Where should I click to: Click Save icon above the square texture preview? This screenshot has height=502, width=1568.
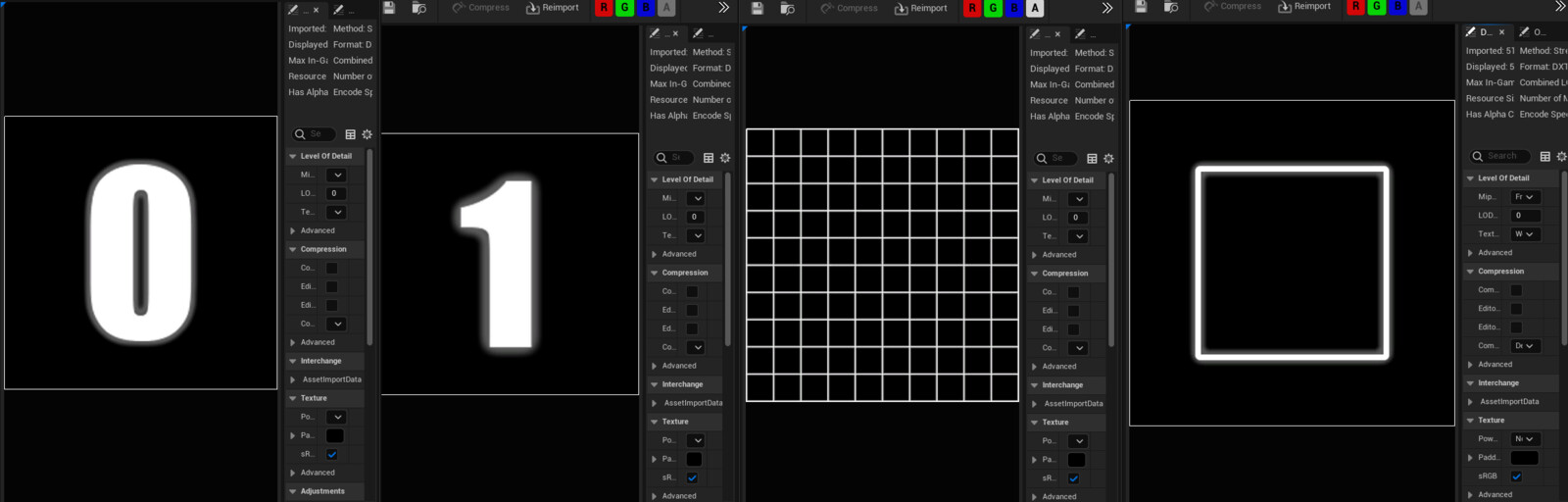pyautogui.click(x=1141, y=7)
